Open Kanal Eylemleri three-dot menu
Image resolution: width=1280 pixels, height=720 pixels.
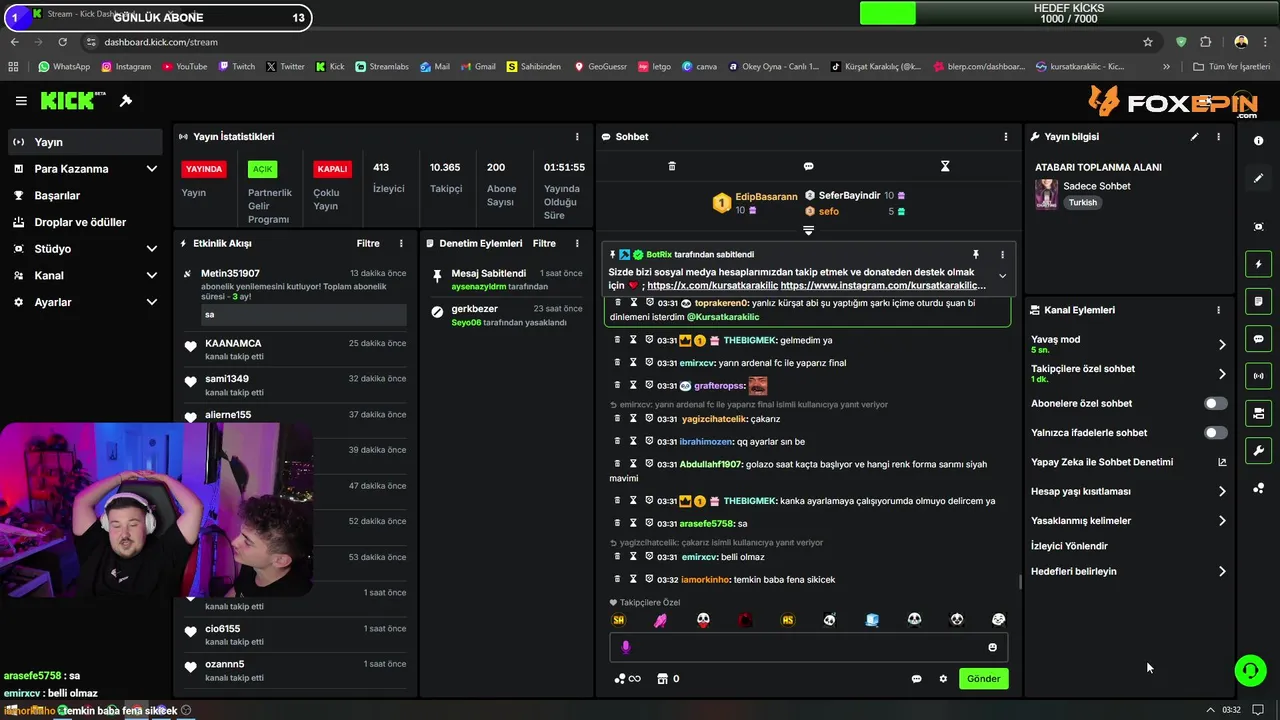pos(1218,310)
